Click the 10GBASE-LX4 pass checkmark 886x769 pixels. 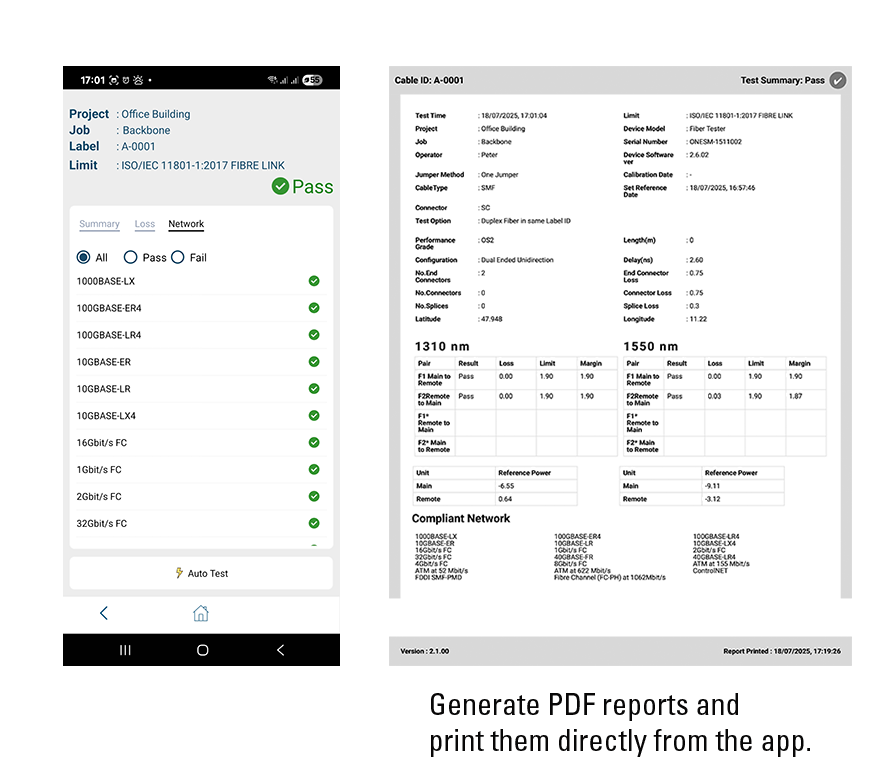pyautogui.click(x=314, y=415)
